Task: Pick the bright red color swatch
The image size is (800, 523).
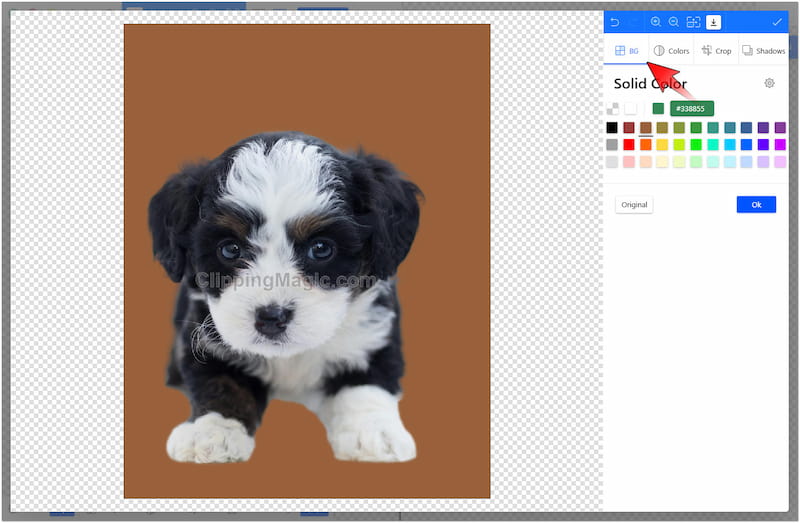Action: tap(629, 145)
